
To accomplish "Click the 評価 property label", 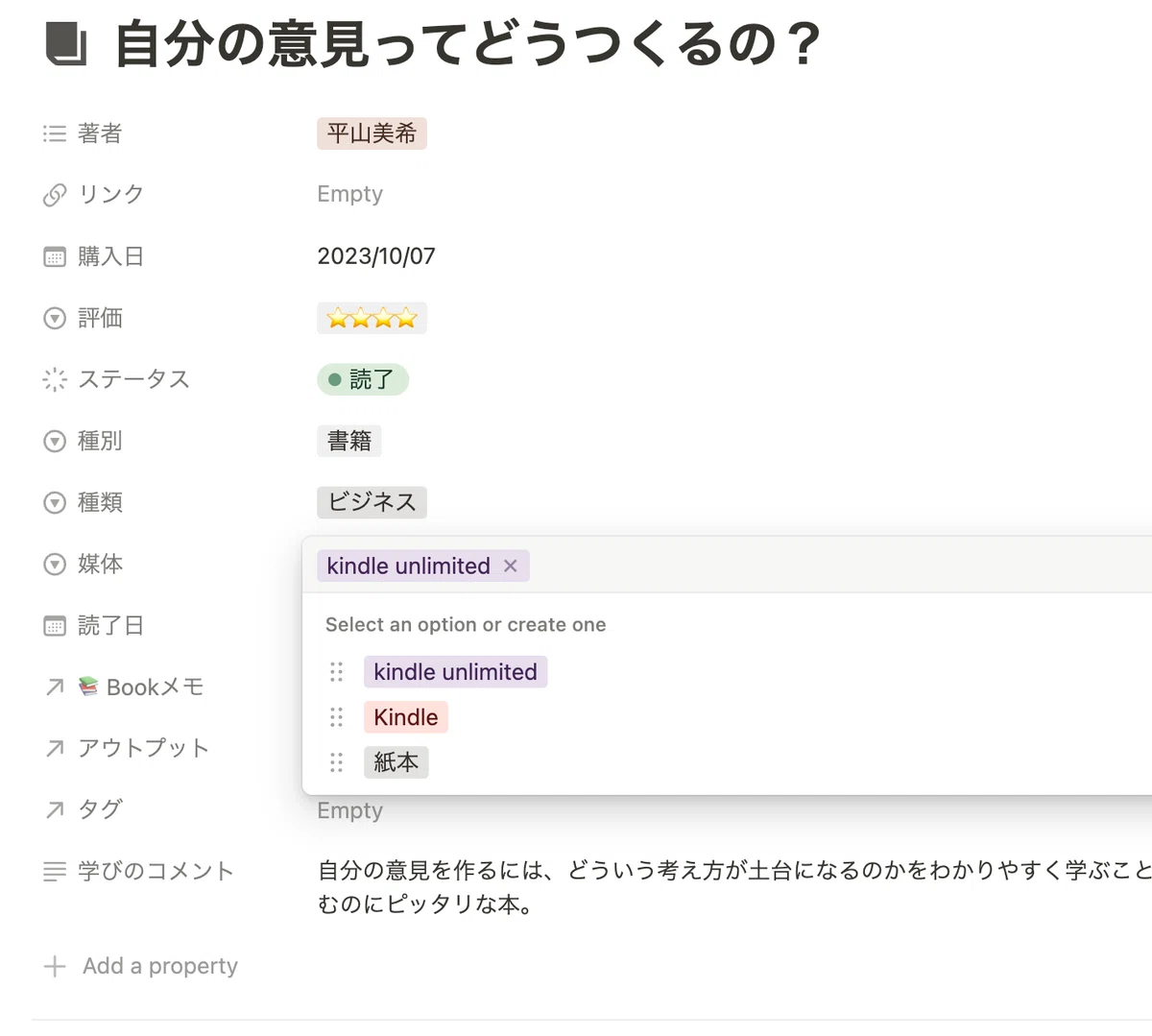I will pyautogui.click(x=100, y=318).
